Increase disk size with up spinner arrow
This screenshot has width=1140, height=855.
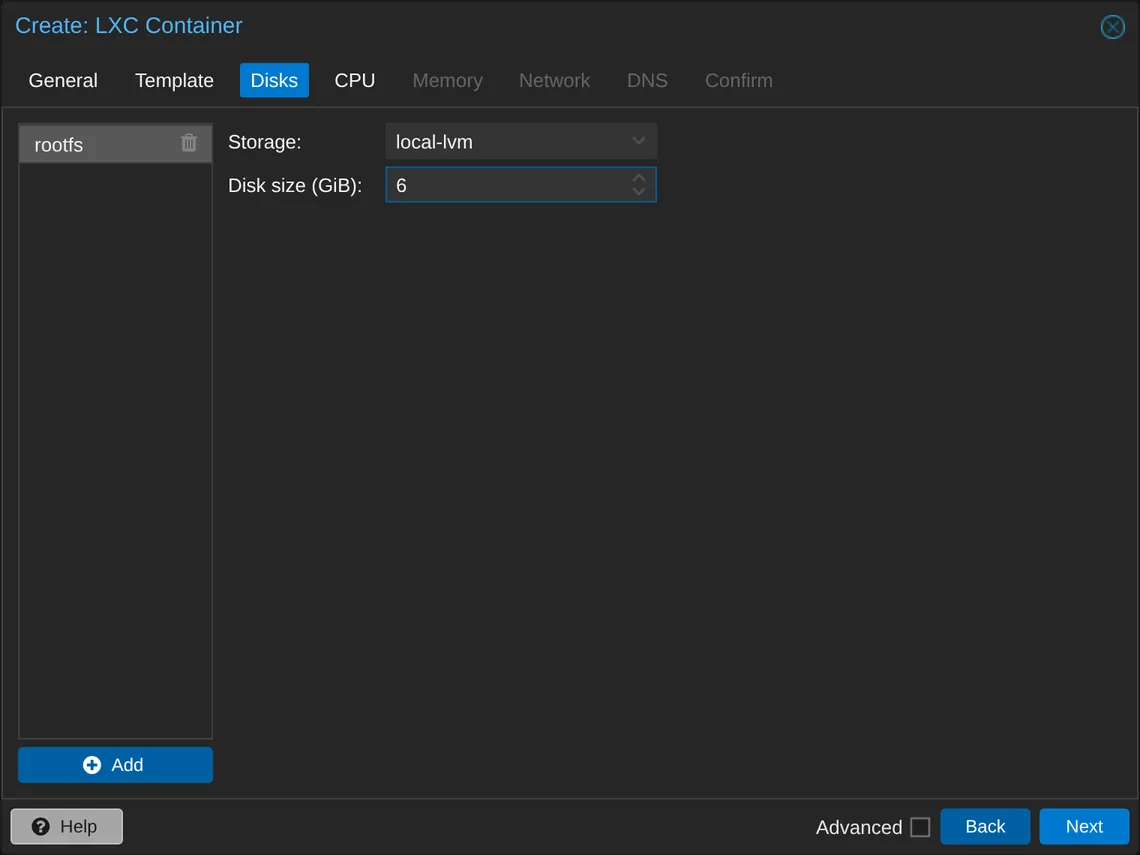tap(638, 177)
